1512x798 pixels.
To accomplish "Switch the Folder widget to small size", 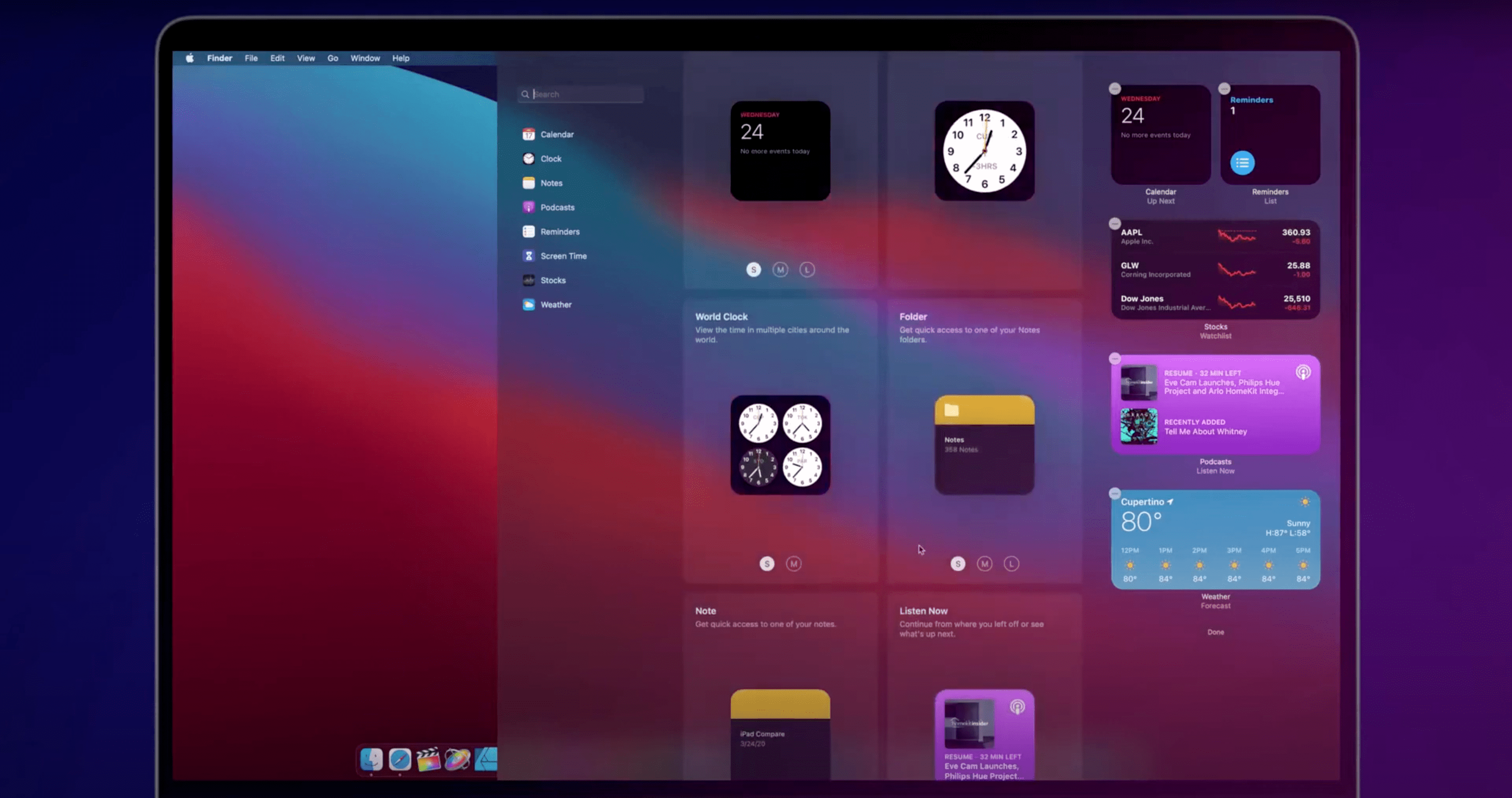I will pyautogui.click(x=958, y=563).
